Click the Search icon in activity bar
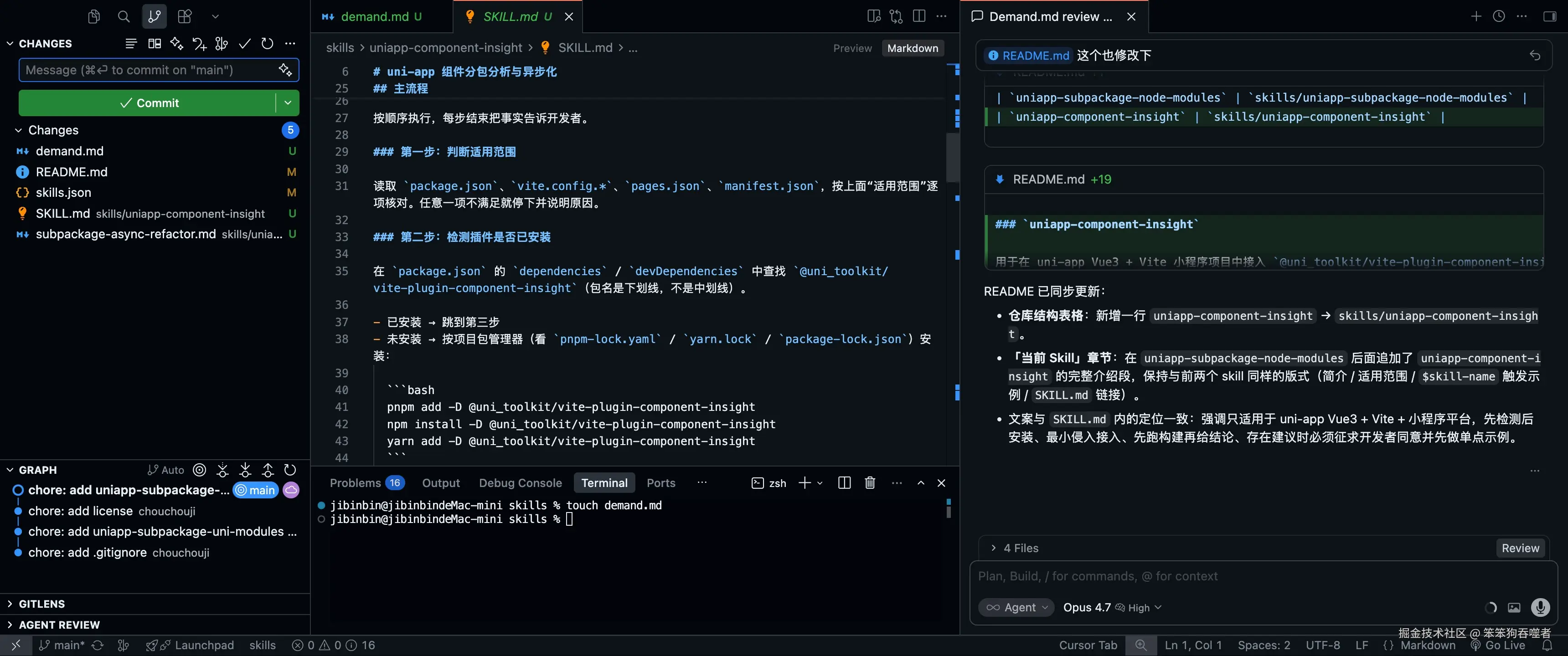Screen dimensions: 1568x656 pos(124,16)
